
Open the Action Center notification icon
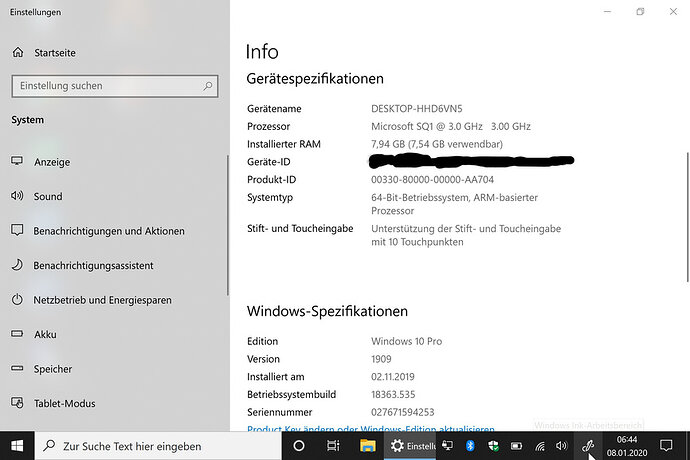pos(666,446)
